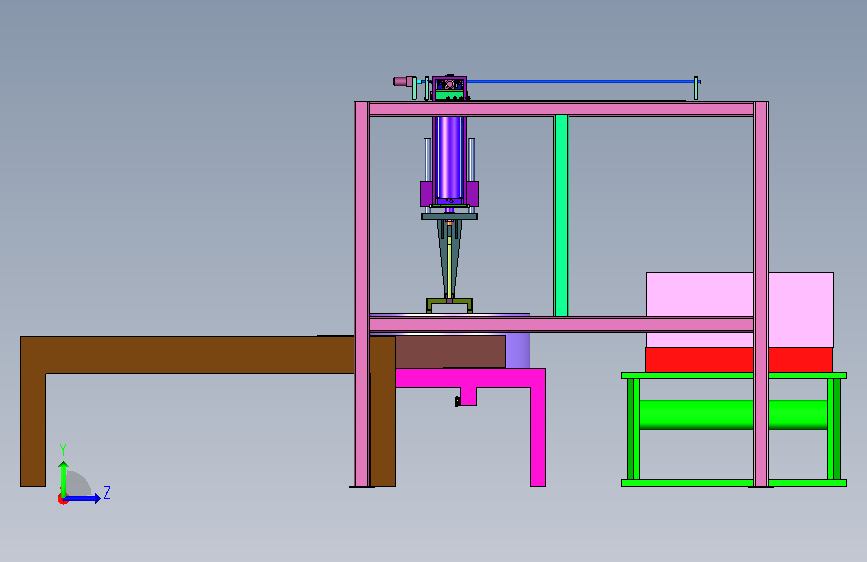
Task: Select the lower pink horizontal frame beam
Action: [561, 324]
